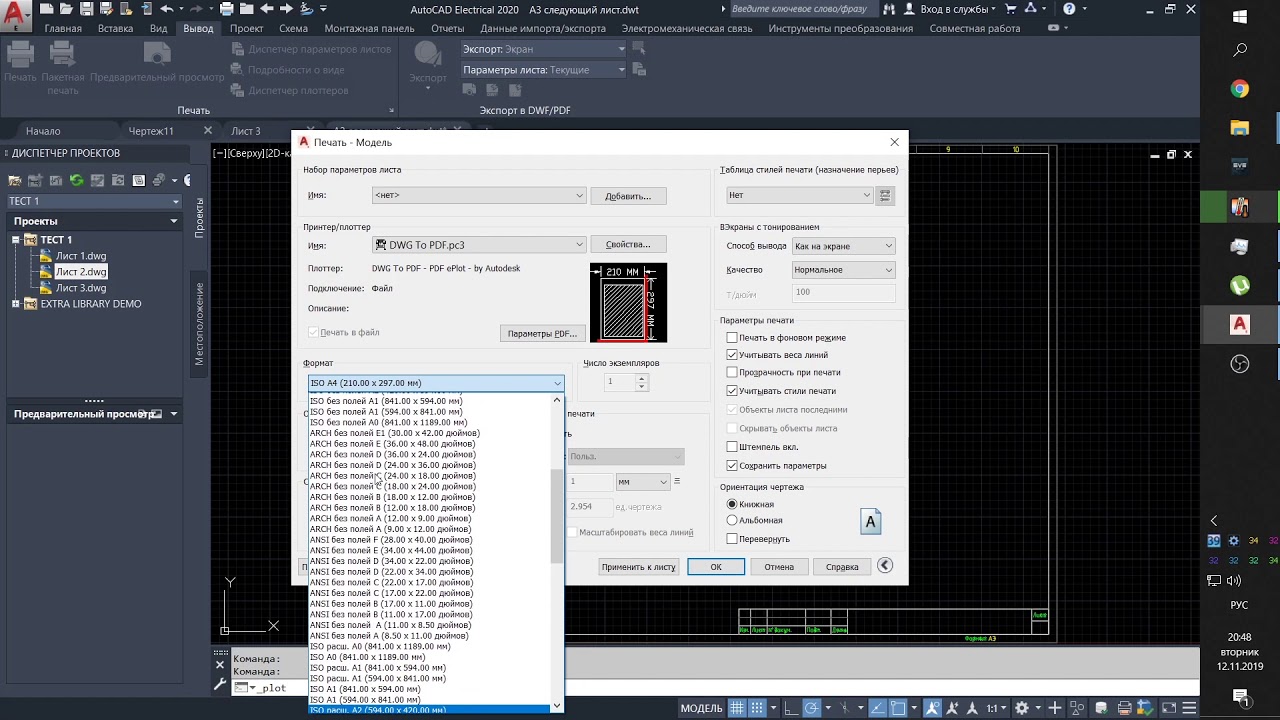Uncheck 'Сохранить параметры'

point(732,466)
